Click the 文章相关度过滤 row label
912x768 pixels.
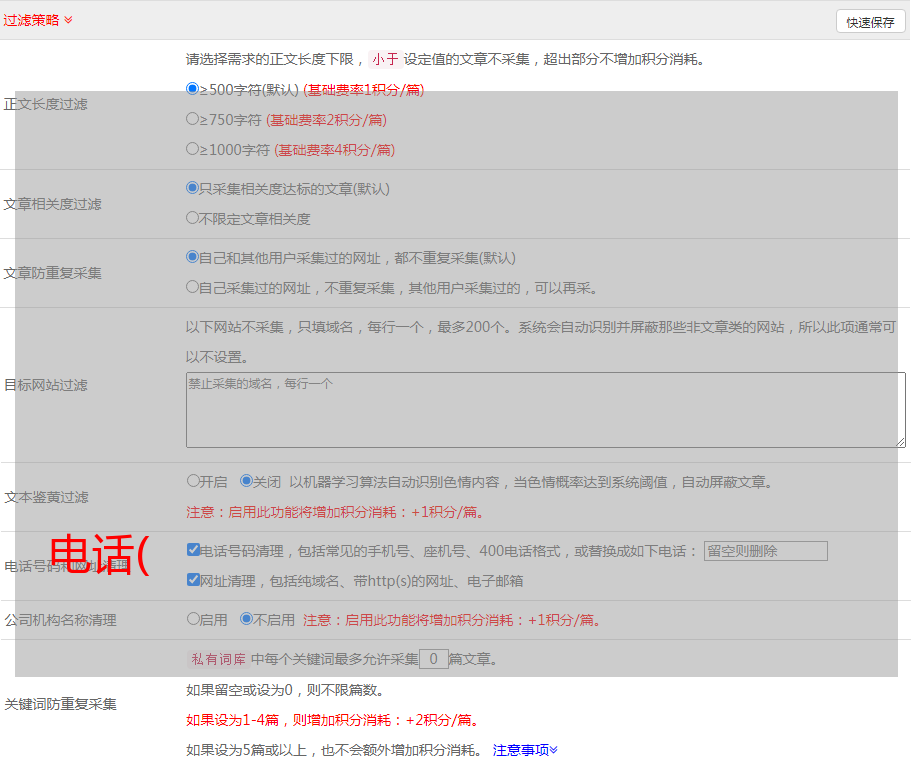click(x=52, y=204)
